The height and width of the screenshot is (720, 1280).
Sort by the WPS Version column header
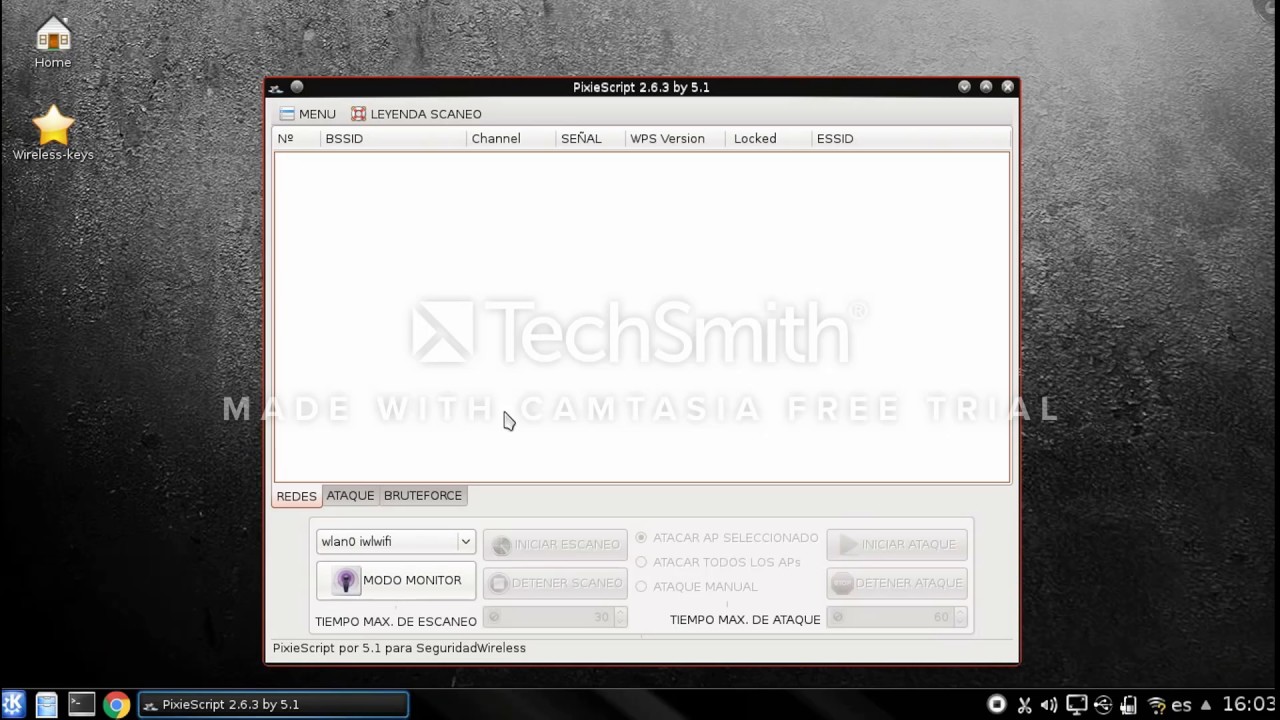click(675, 139)
